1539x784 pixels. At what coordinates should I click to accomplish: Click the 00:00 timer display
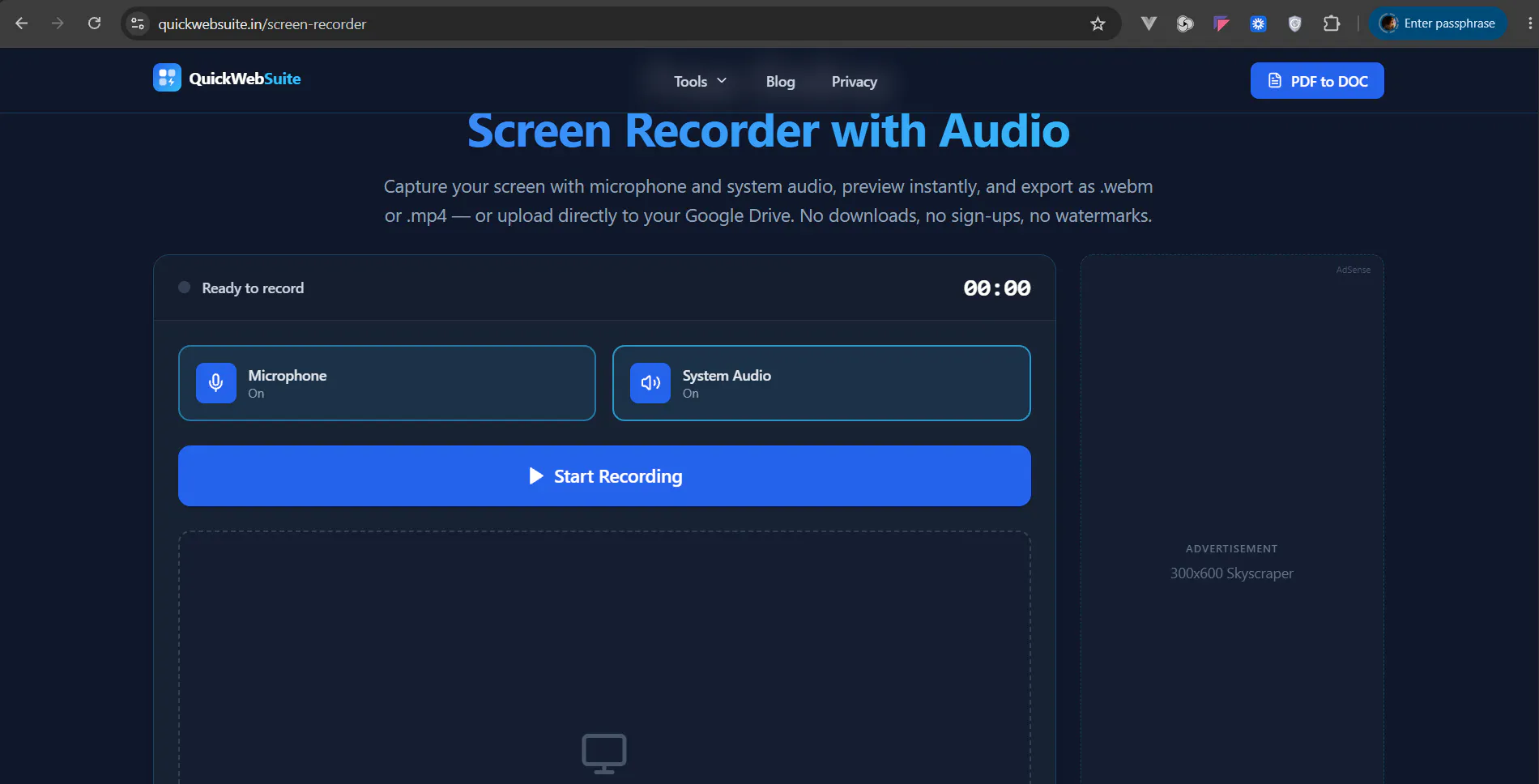996,288
